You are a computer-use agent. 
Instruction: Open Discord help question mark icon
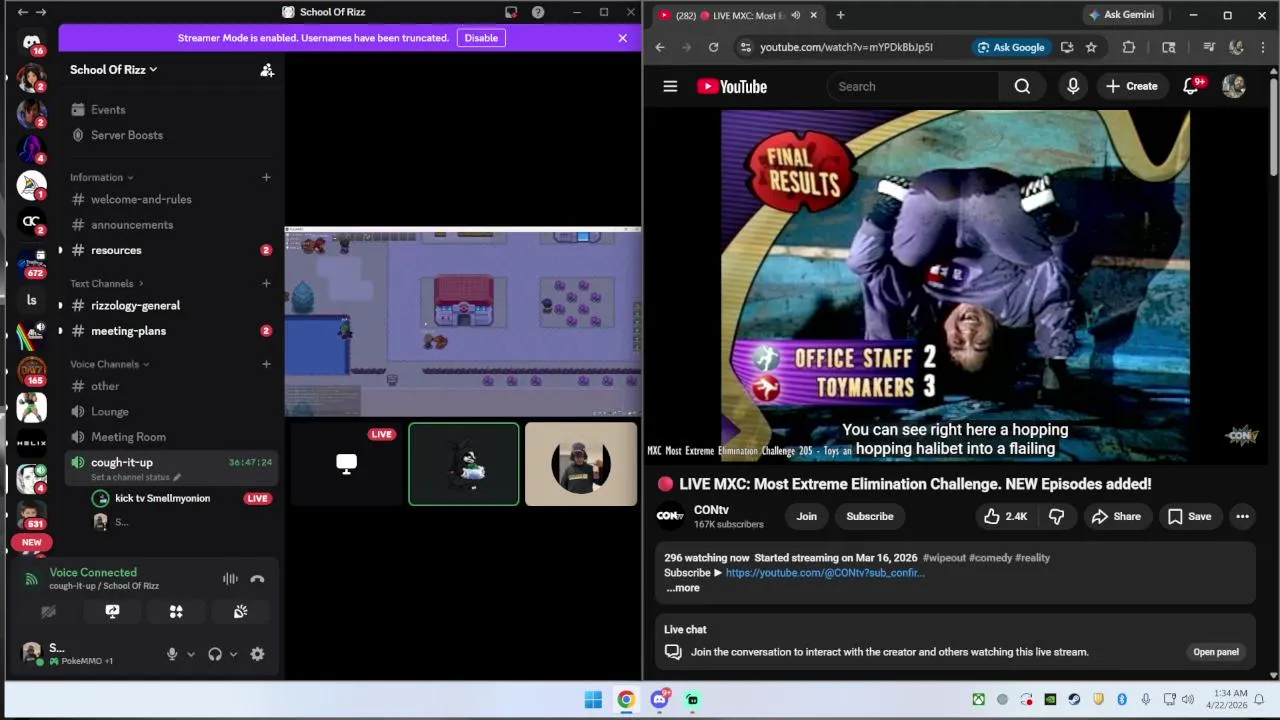tap(538, 12)
